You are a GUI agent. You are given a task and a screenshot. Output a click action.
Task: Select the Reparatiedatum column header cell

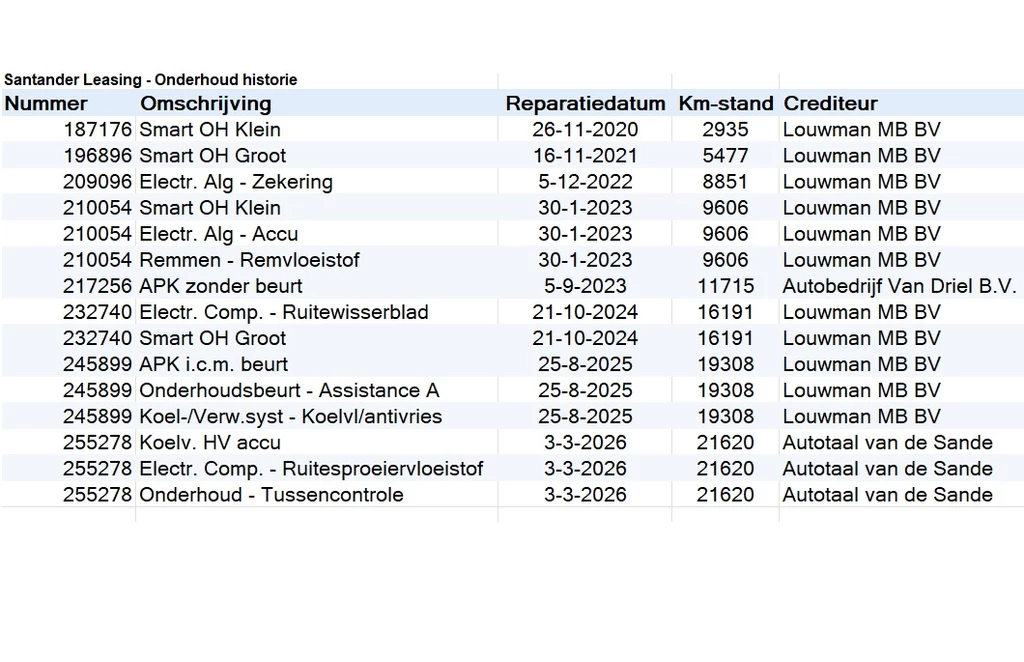pos(585,103)
